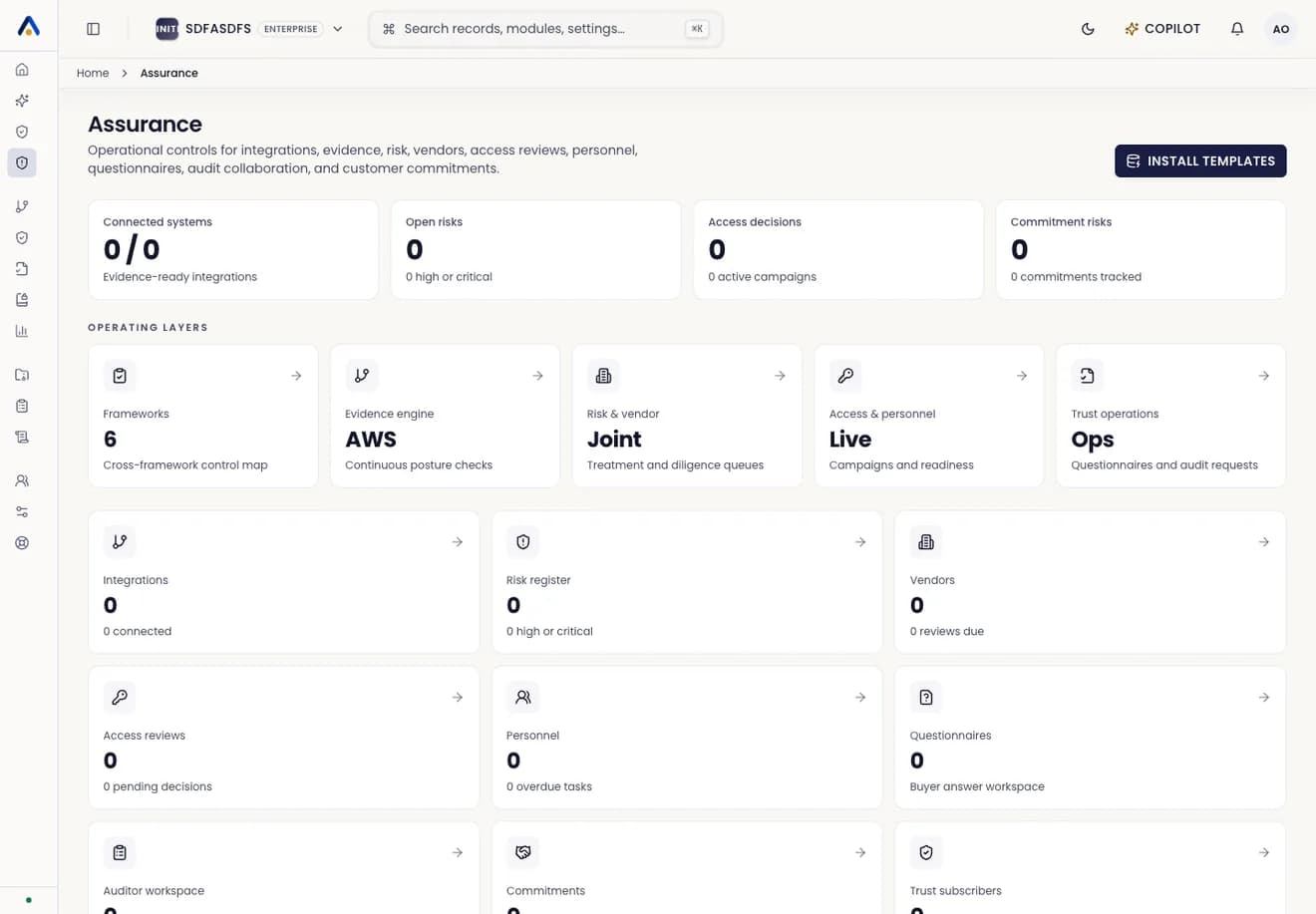This screenshot has height=914, width=1316.
Task: Open Risk register card via its arrow
Action: pos(859,542)
